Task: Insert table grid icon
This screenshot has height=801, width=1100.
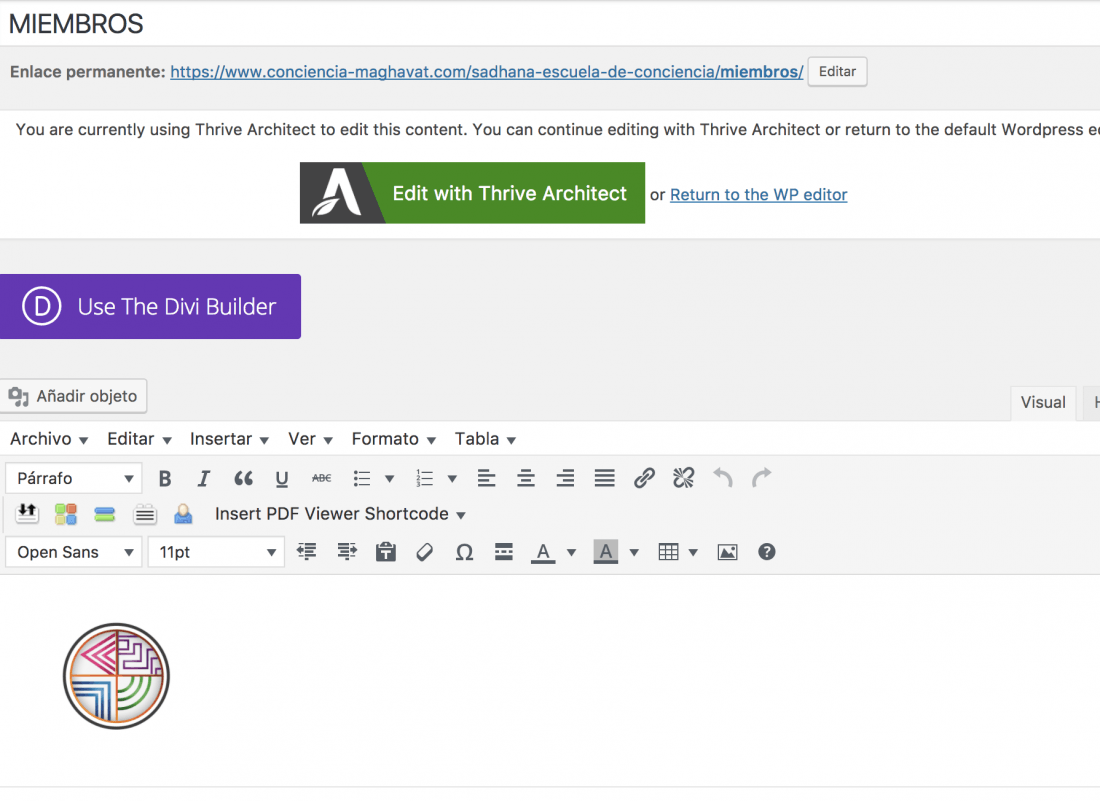Action: [669, 552]
